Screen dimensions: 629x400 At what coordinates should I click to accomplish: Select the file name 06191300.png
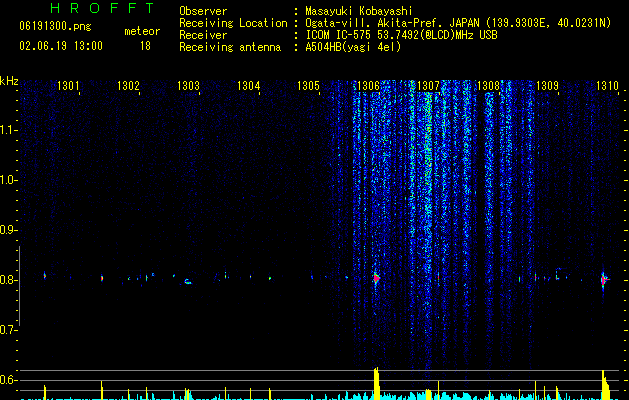click(x=55, y=26)
